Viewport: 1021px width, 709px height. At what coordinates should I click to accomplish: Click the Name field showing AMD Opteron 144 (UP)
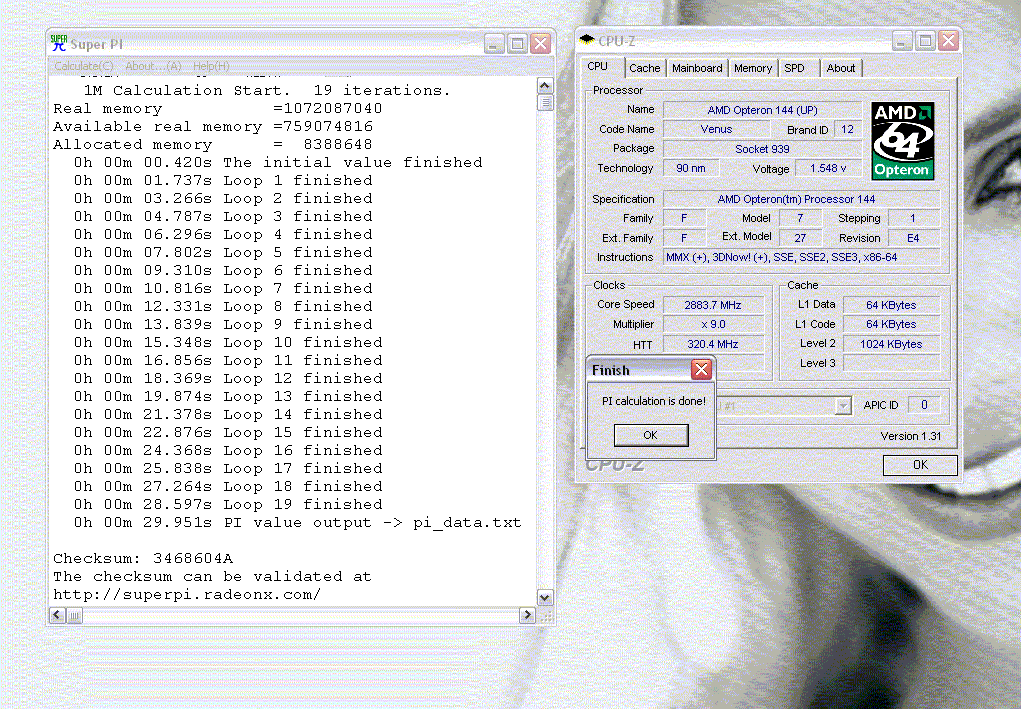(762, 110)
